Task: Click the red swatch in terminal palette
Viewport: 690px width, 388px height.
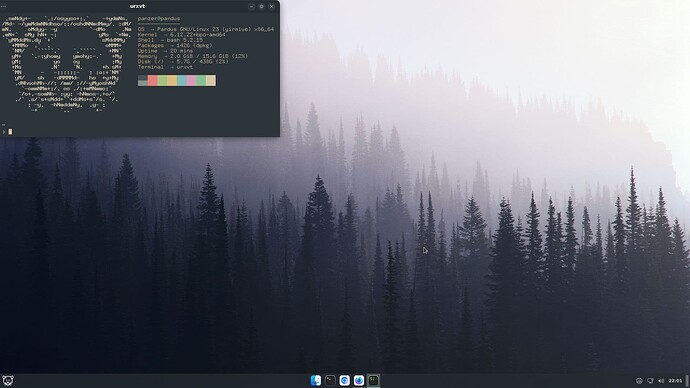Action: 153,81
